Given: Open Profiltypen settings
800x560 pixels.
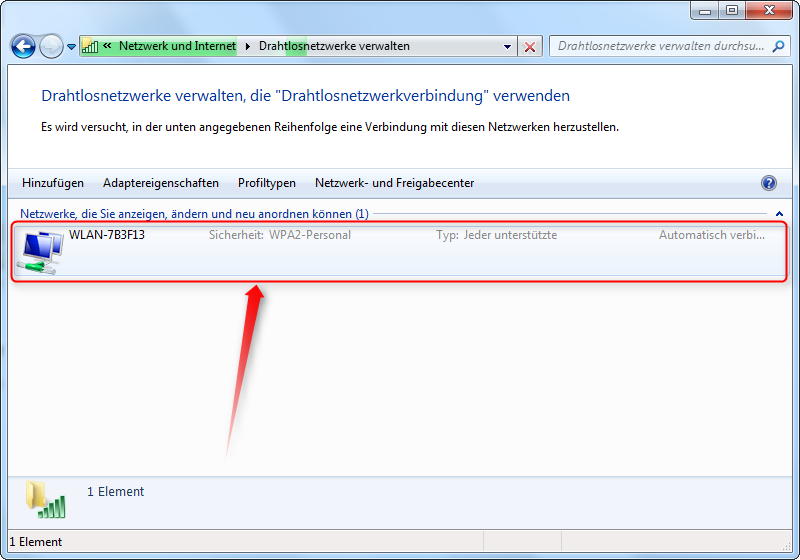Looking at the screenshot, I should [x=267, y=183].
